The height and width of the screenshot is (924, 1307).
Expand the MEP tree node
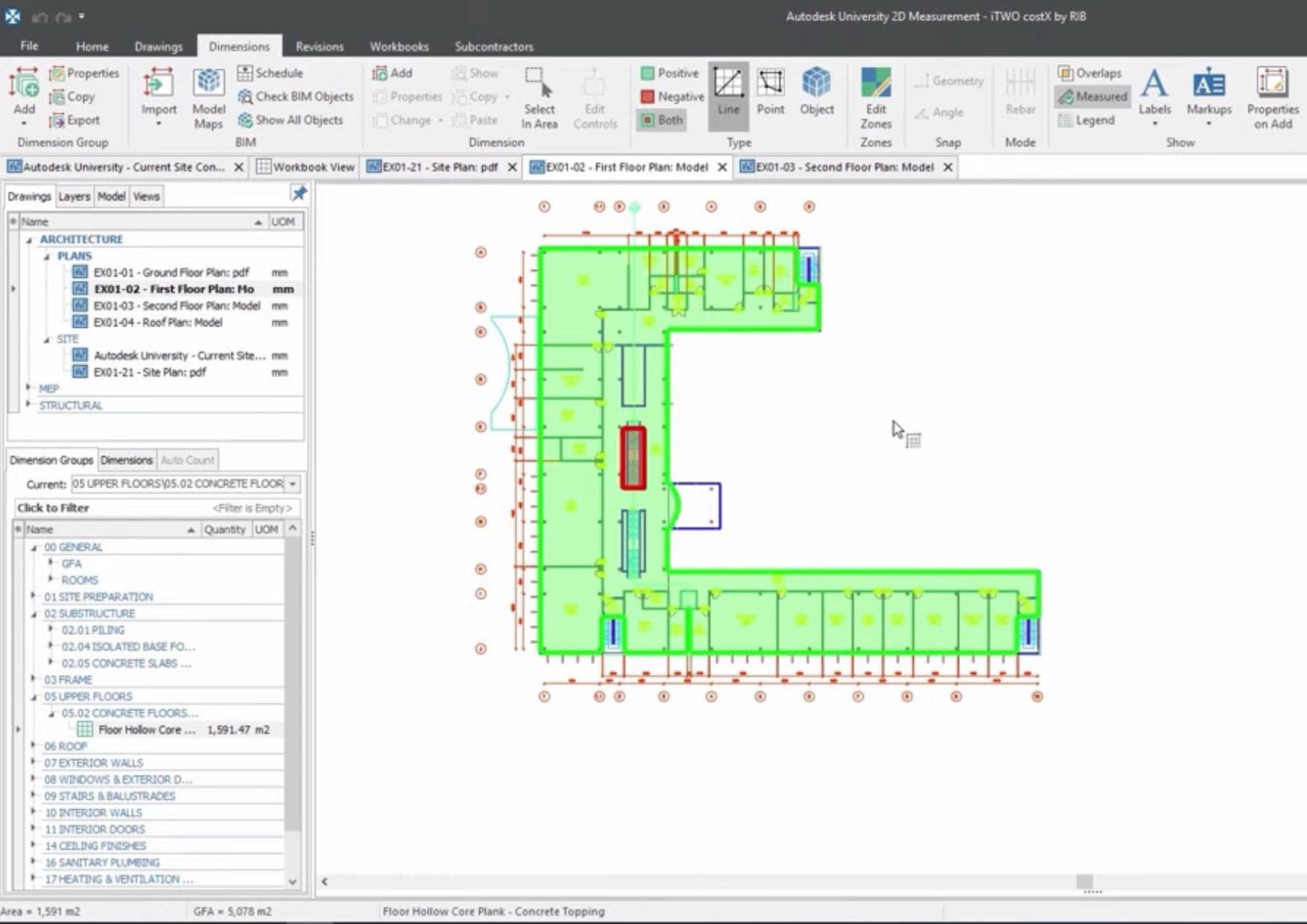pyautogui.click(x=28, y=387)
